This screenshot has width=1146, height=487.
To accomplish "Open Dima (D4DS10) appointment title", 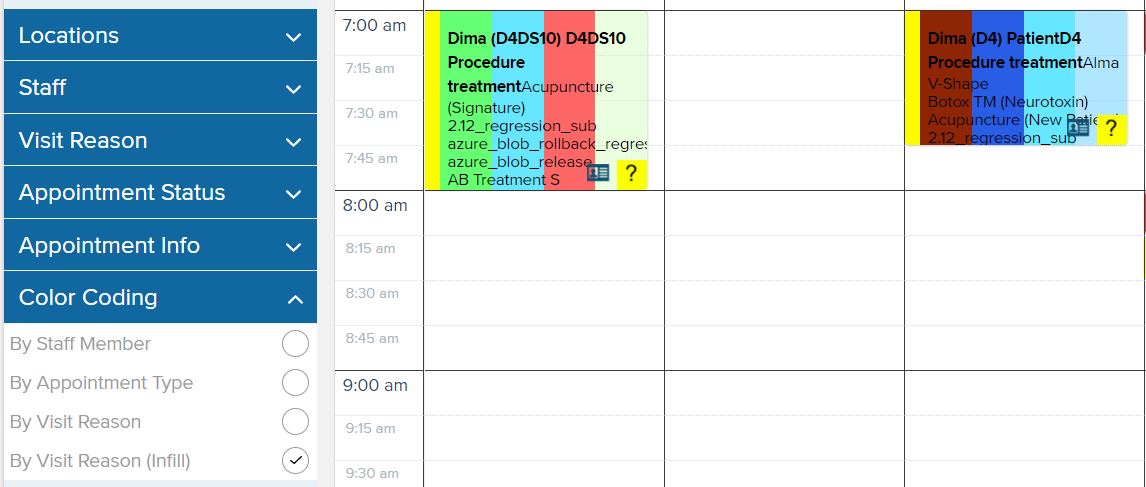I will point(536,38).
